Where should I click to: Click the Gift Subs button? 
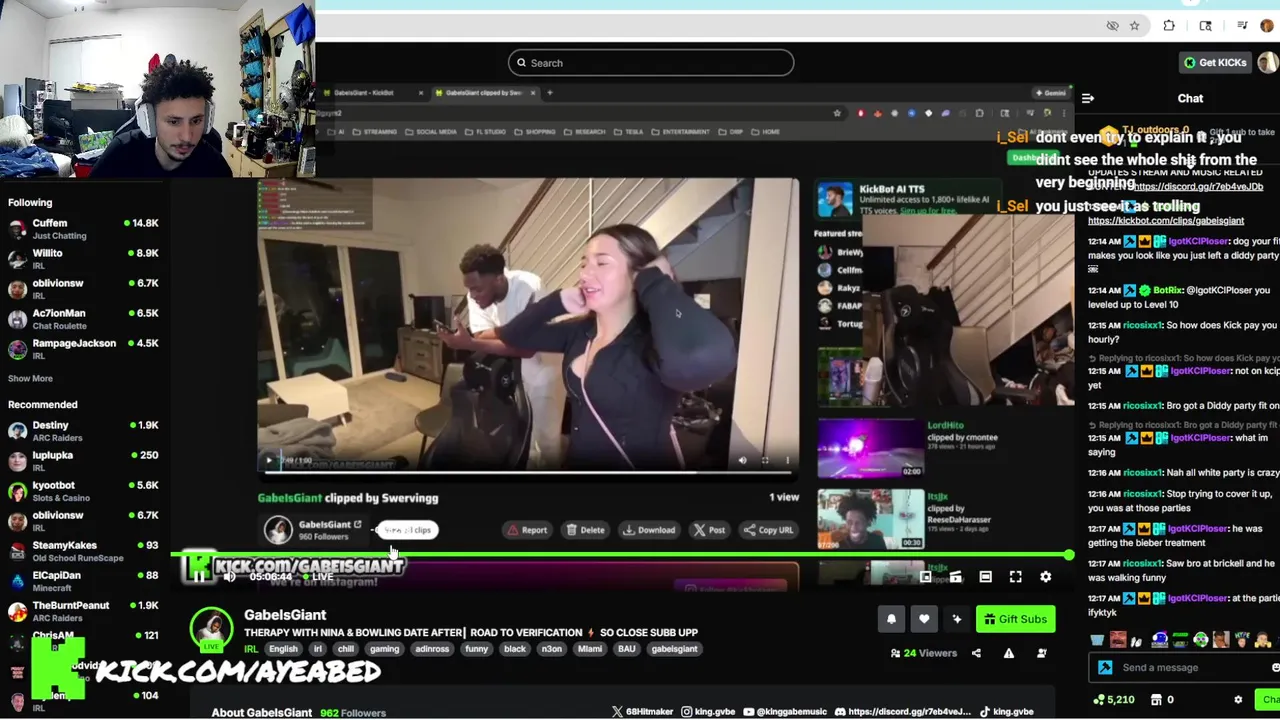click(x=1015, y=619)
